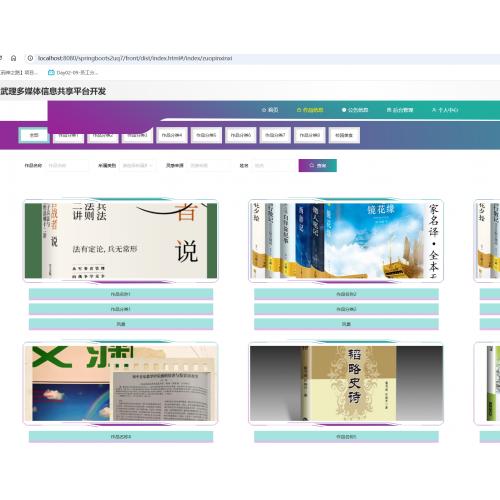Focus the fourth search filter input
This screenshot has width=500, height=500.
(x=273, y=165)
